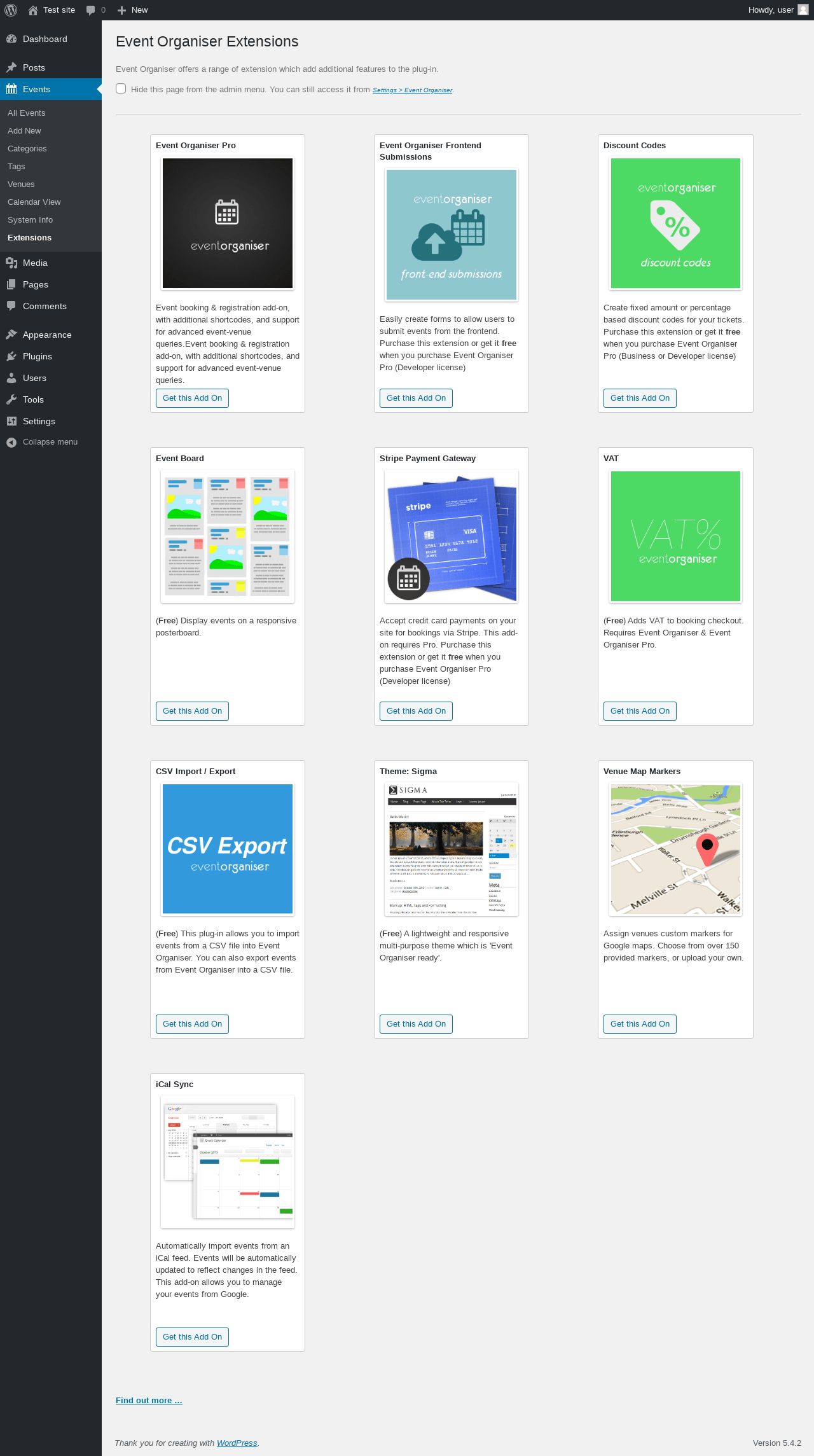Click the Event Organiser Extensions page heading
Viewport: 814px width, 1456px height.
207,41
